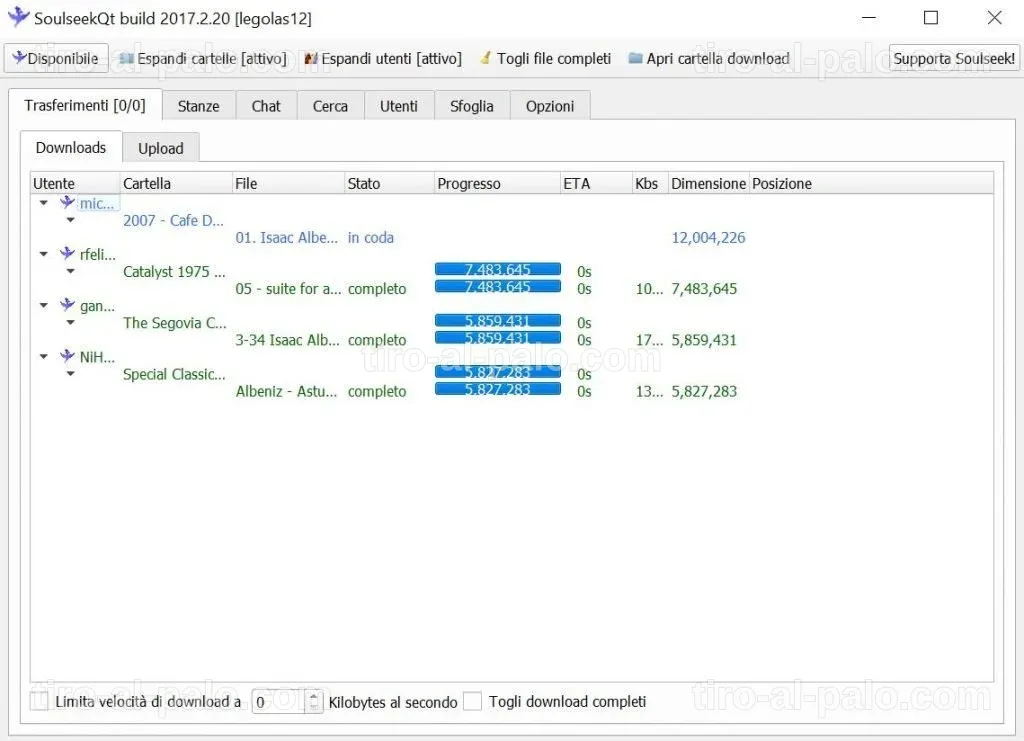Collapse The Segovia C... folder

click(x=71, y=323)
